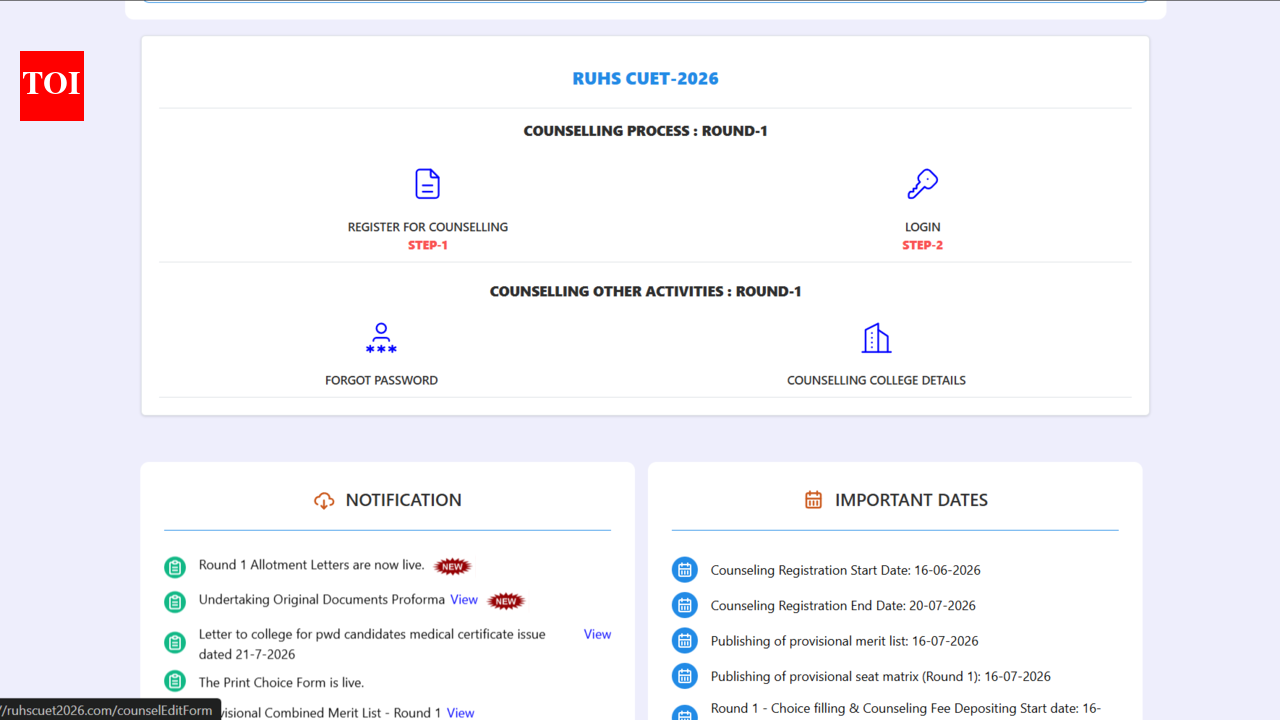The height and width of the screenshot is (720, 1280).
Task: Click the Login key icon
Action: tap(922, 184)
